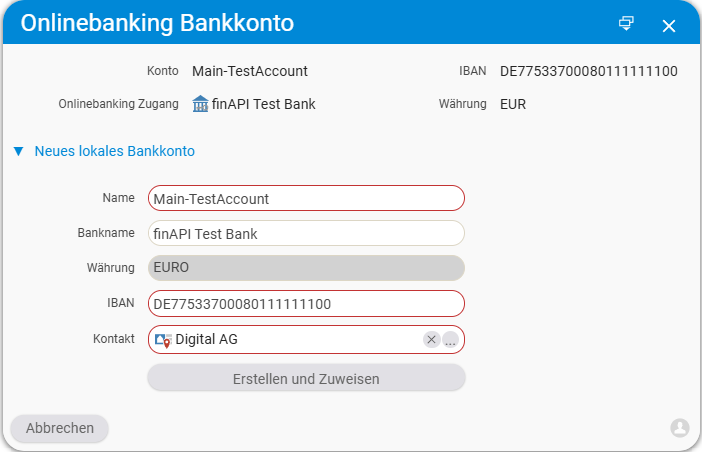Screen dimensions: 702x452
Task: Click the EUR currency value
Action: coord(513,104)
